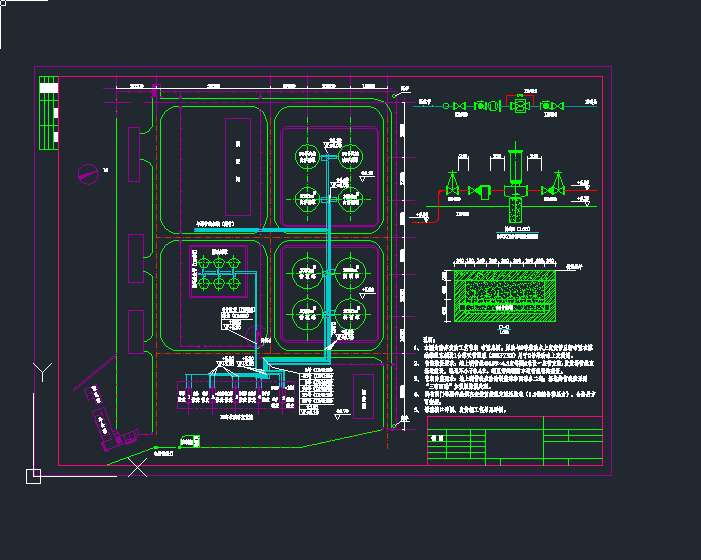This screenshot has width=701, height=560.
Task: Select the upper-right tank in the top tank group
Action: (349, 156)
